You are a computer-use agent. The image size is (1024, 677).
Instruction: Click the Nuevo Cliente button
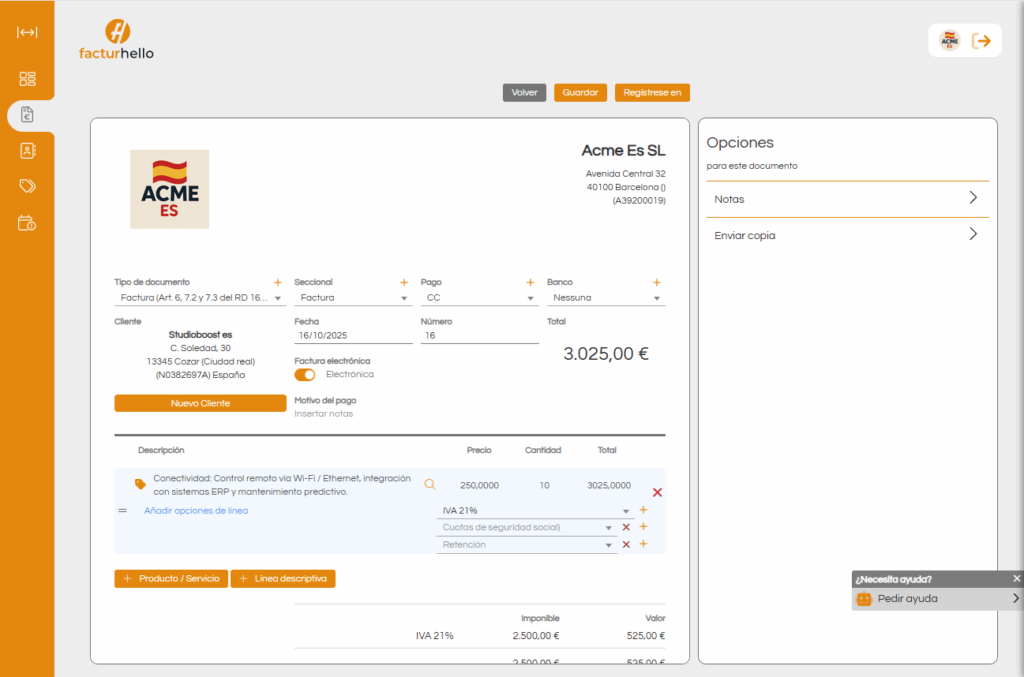coord(200,403)
